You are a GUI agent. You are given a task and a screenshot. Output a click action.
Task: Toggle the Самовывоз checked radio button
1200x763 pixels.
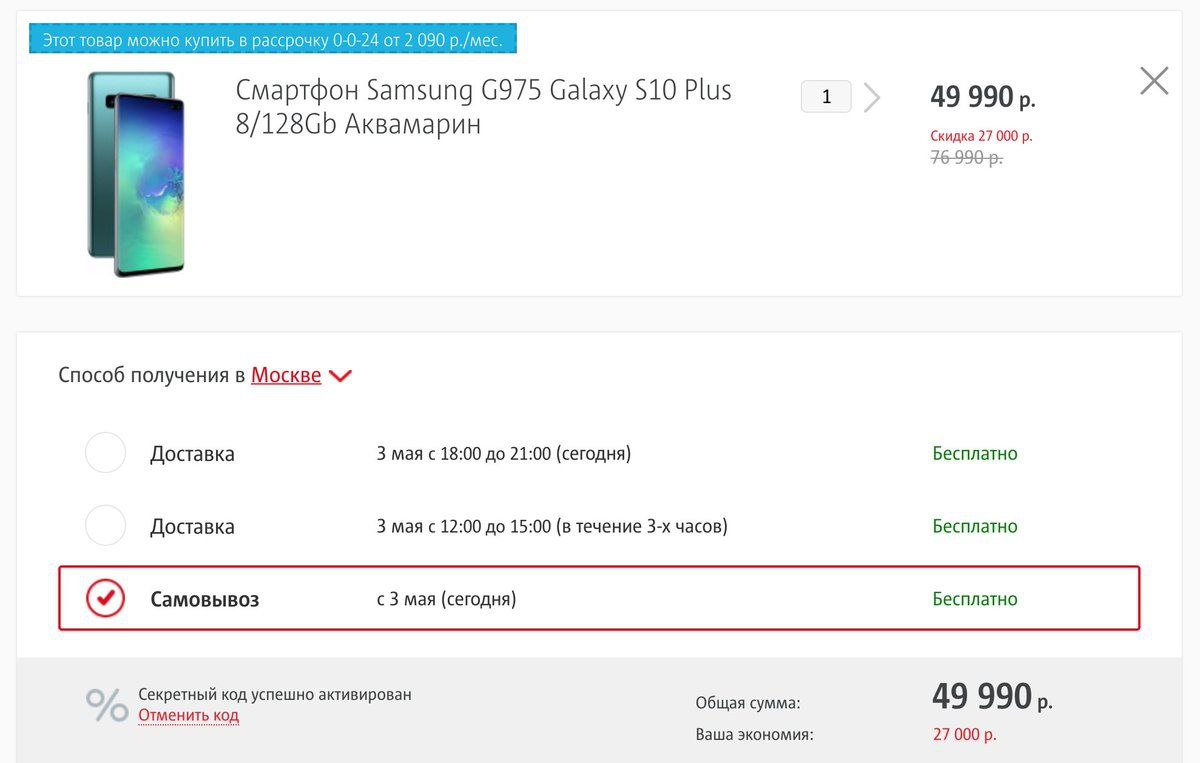click(x=105, y=599)
